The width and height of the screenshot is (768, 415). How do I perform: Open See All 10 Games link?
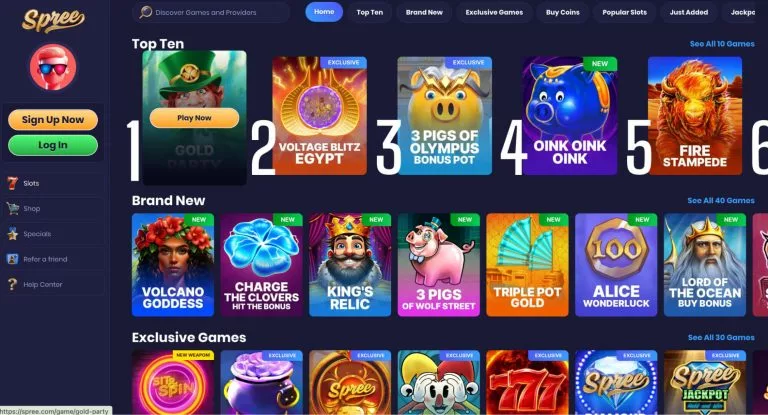coord(722,44)
